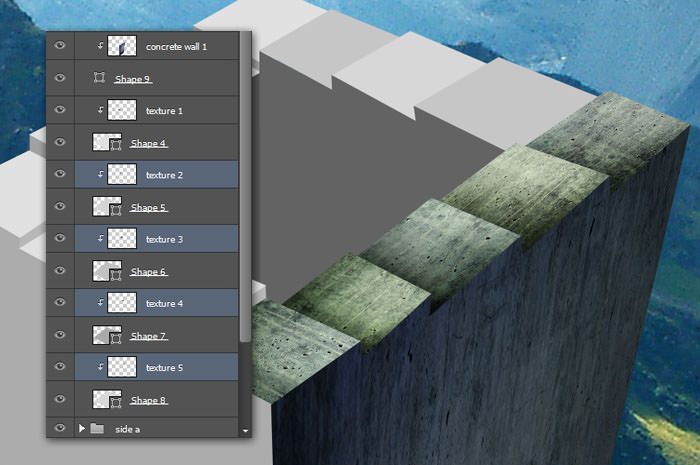Select the texture 3 layer name
700x465 pixels.
164,239
